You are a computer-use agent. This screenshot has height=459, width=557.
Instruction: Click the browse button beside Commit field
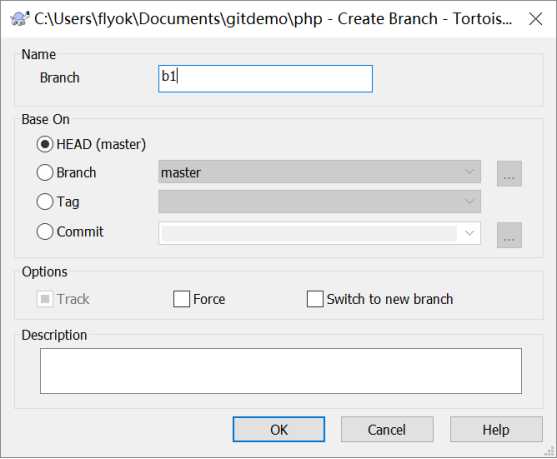pyautogui.click(x=509, y=235)
